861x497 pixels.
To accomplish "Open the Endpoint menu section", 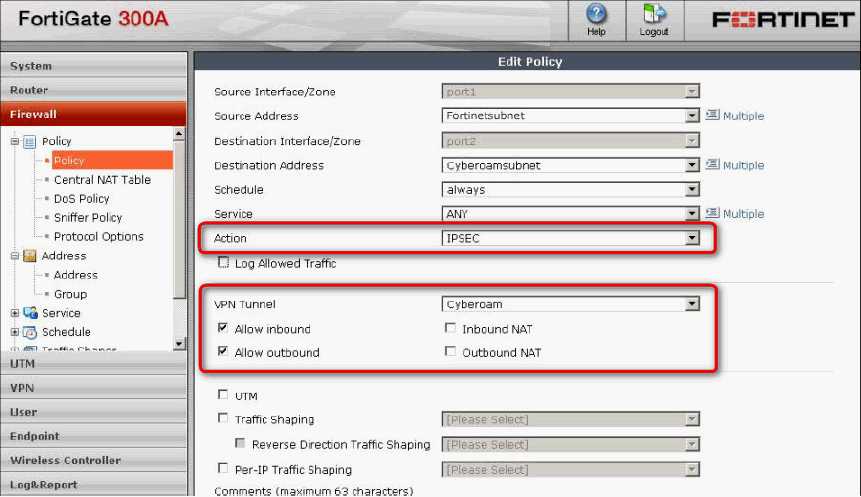I will click(93, 436).
